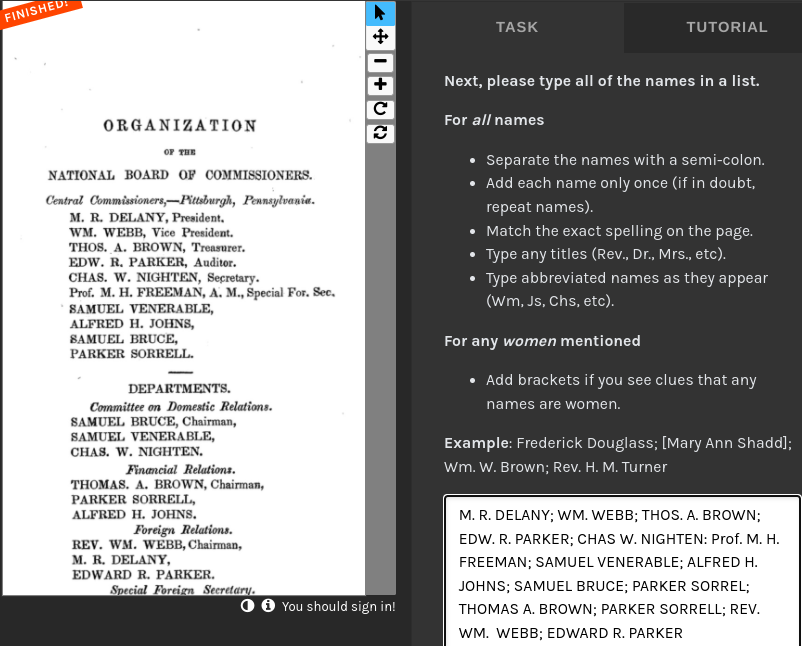
Task: Open the info icon next to sign in
Action: (x=268, y=606)
